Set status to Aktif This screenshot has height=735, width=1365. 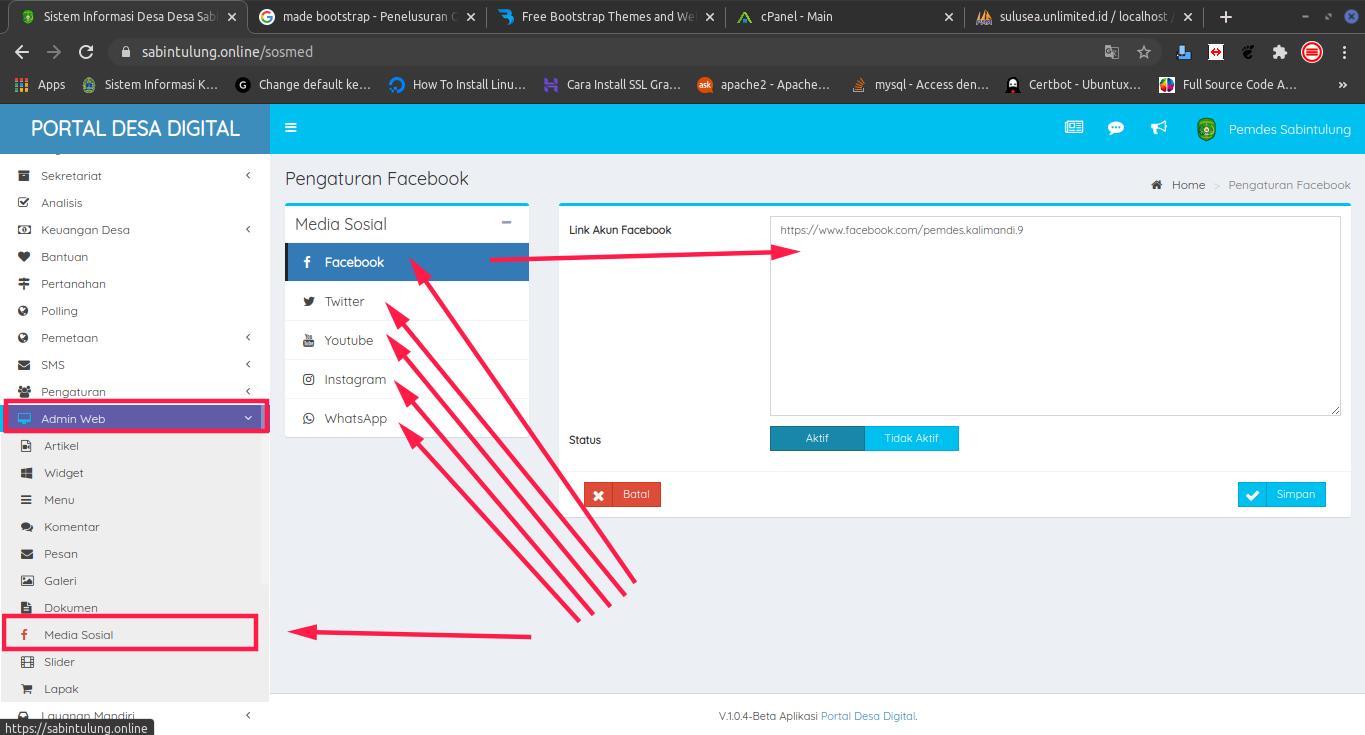coord(816,438)
